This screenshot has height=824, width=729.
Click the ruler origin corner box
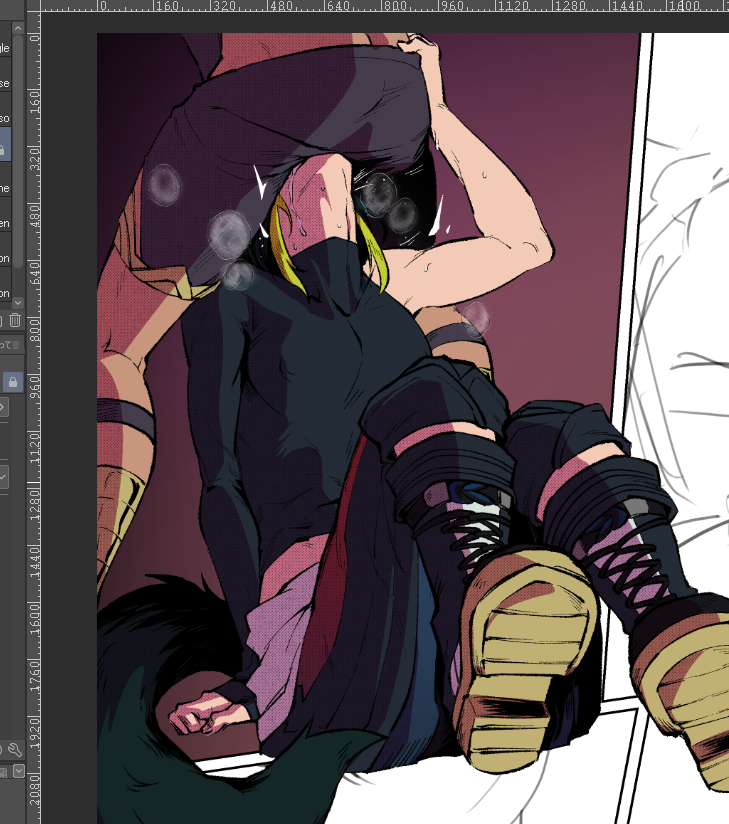[33, 6]
